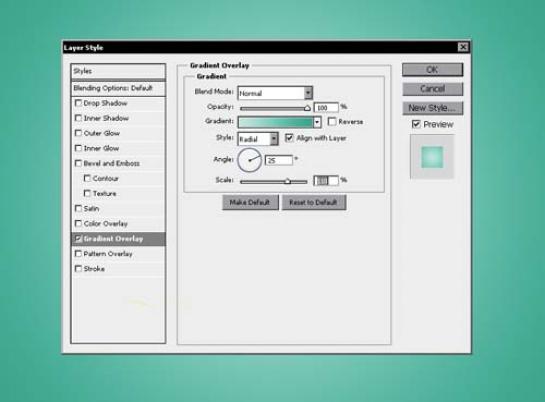The height and width of the screenshot is (402, 545).
Task: Uncheck Align with Layer
Action: 289,138
